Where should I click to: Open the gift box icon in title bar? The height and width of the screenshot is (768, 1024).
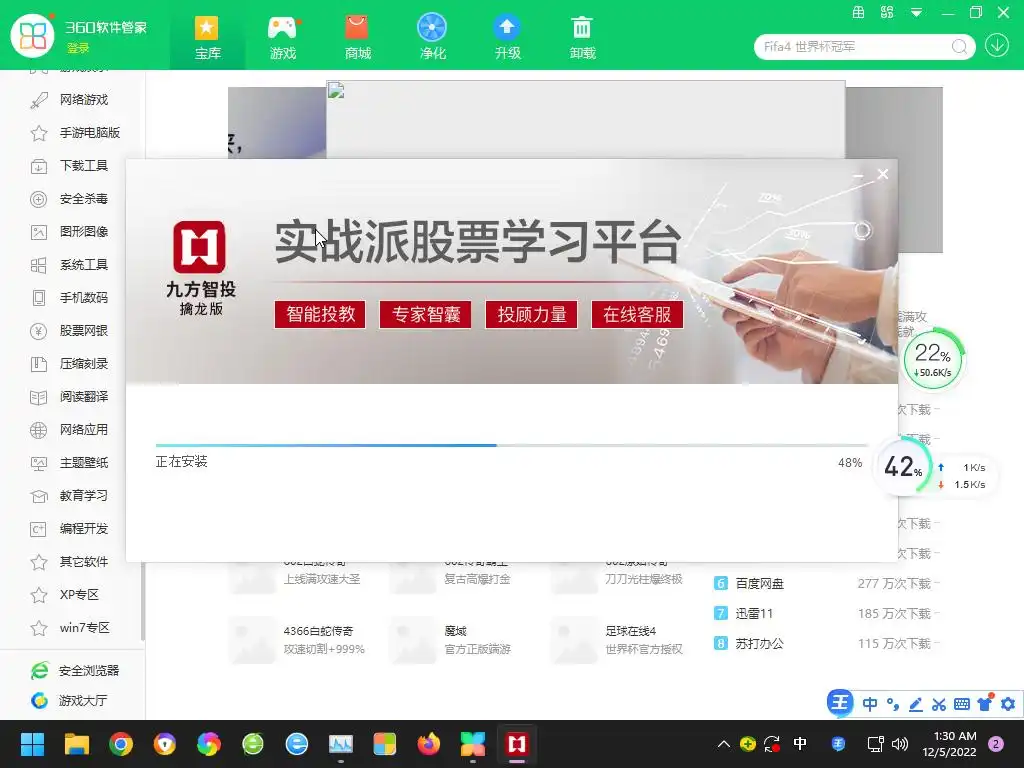tap(858, 12)
